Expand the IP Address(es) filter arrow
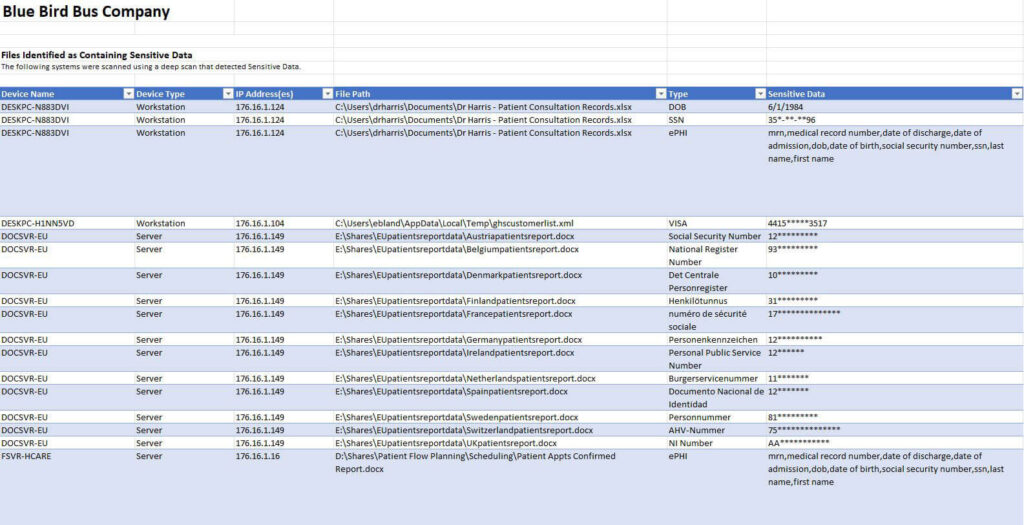 pos(327,94)
